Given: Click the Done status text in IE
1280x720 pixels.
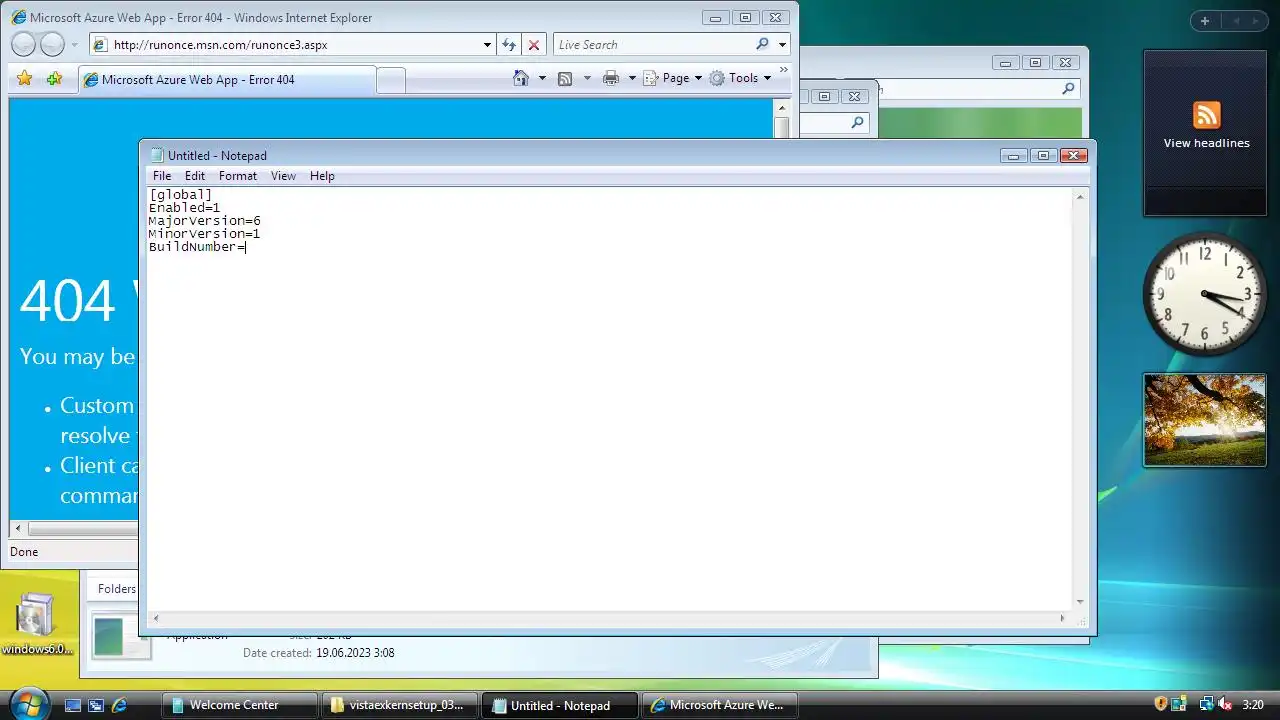Looking at the screenshot, I should [x=24, y=552].
